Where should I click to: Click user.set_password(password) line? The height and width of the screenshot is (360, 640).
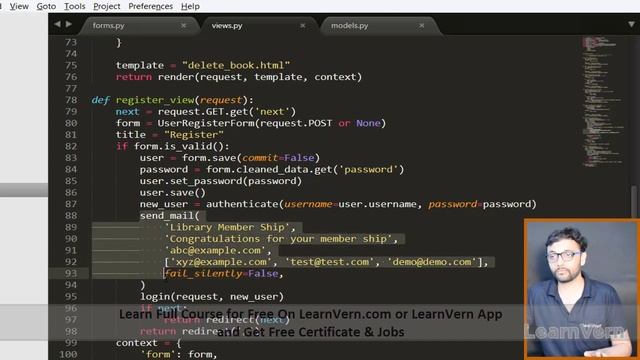[x=221, y=181]
